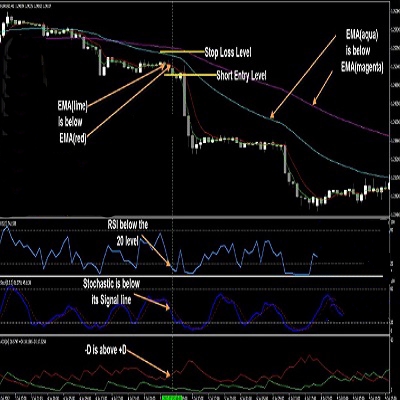Select the -D is above +D annotation
This screenshot has width=400, height=400.
coord(105,350)
